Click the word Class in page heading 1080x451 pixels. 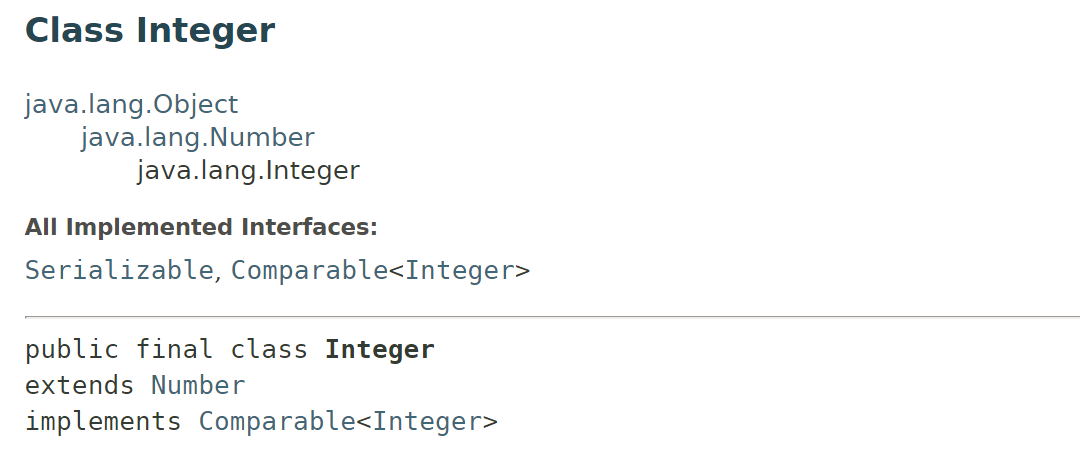pyautogui.click(x=74, y=31)
